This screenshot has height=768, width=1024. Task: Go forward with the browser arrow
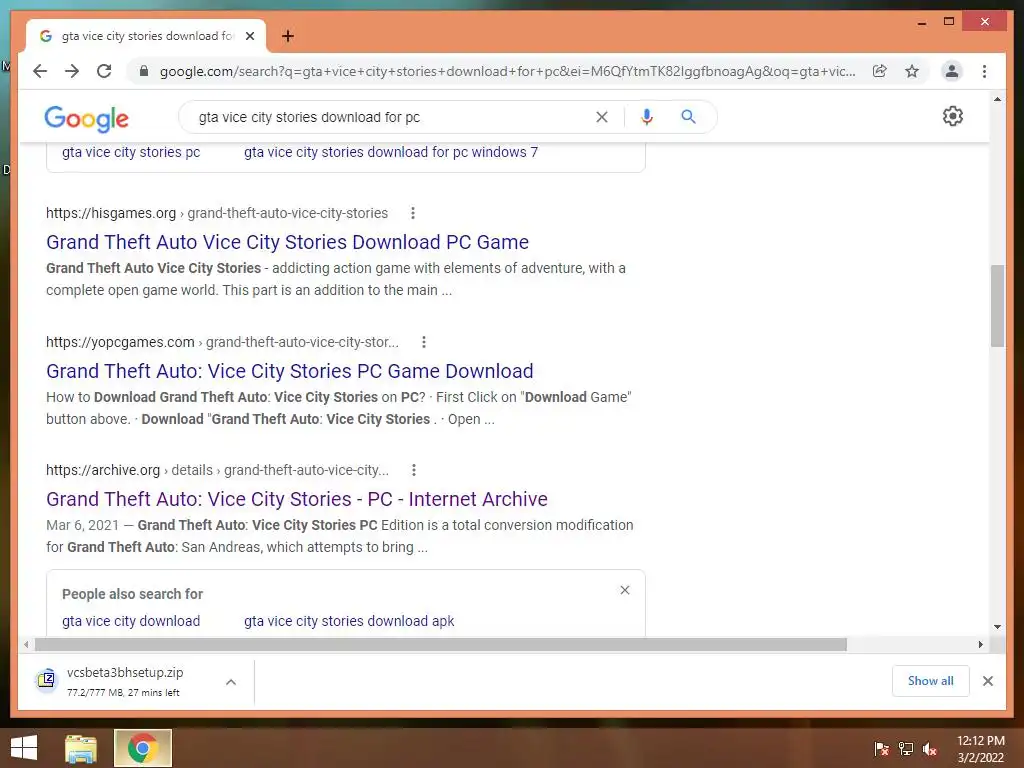point(72,71)
